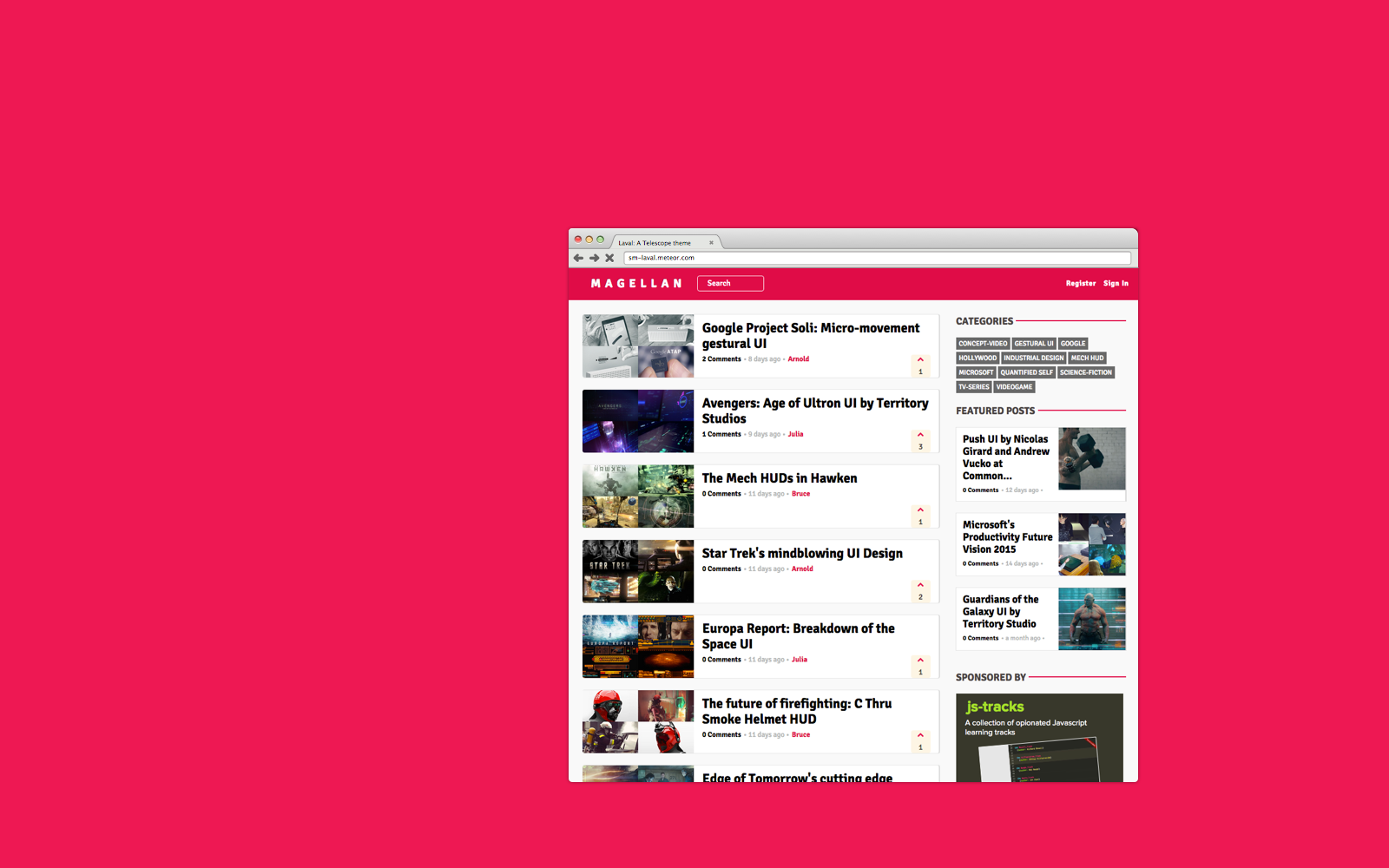The image size is (1389, 868).
Task: View author Julia on Europa Report post
Action: tap(800, 660)
